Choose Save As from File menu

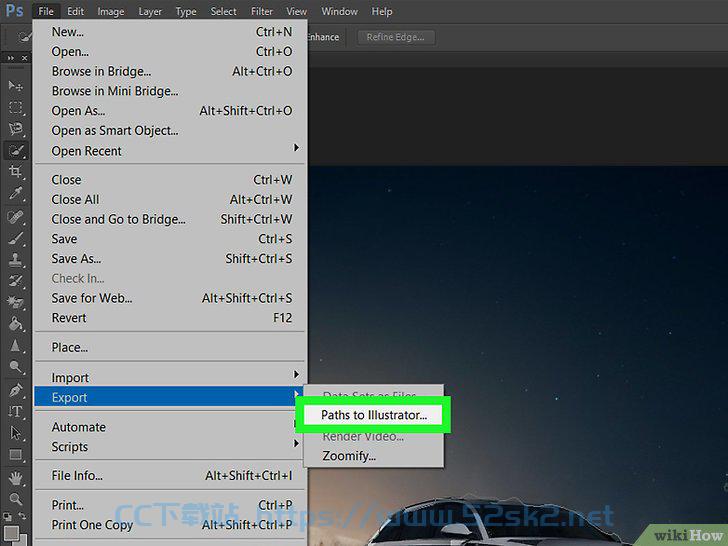pos(170,258)
